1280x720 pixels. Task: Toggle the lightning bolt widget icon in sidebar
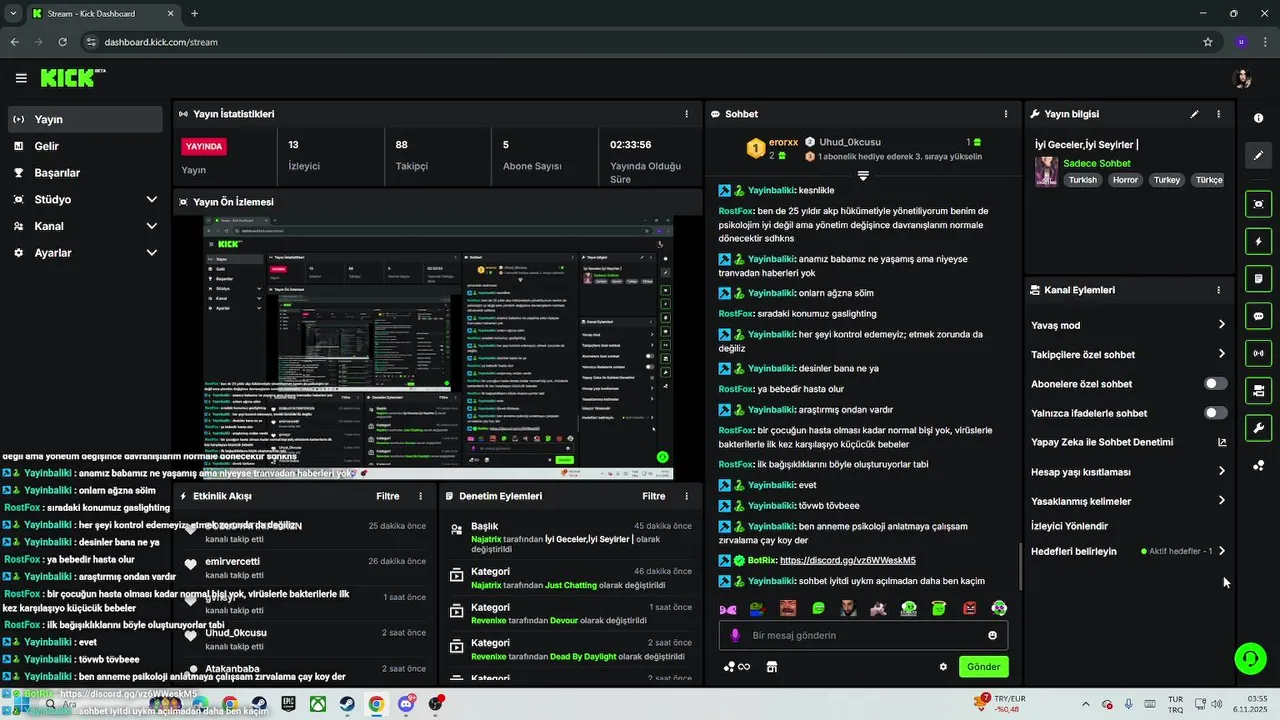pyautogui.click(x=1258, y=241)
